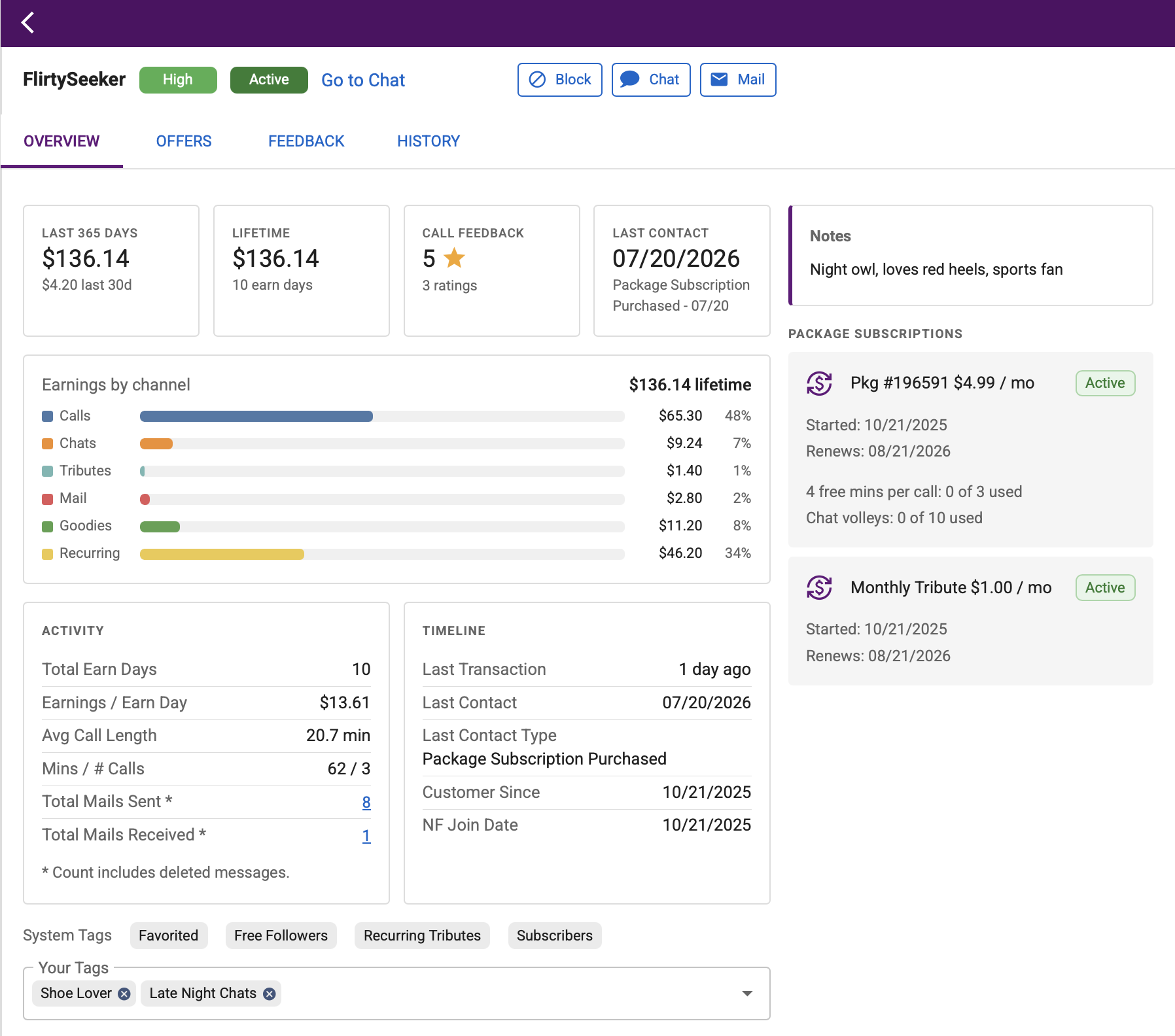Open the Offers tab
The image size is (1175, 1036).
pyautogui.click(x=184, y=141)
